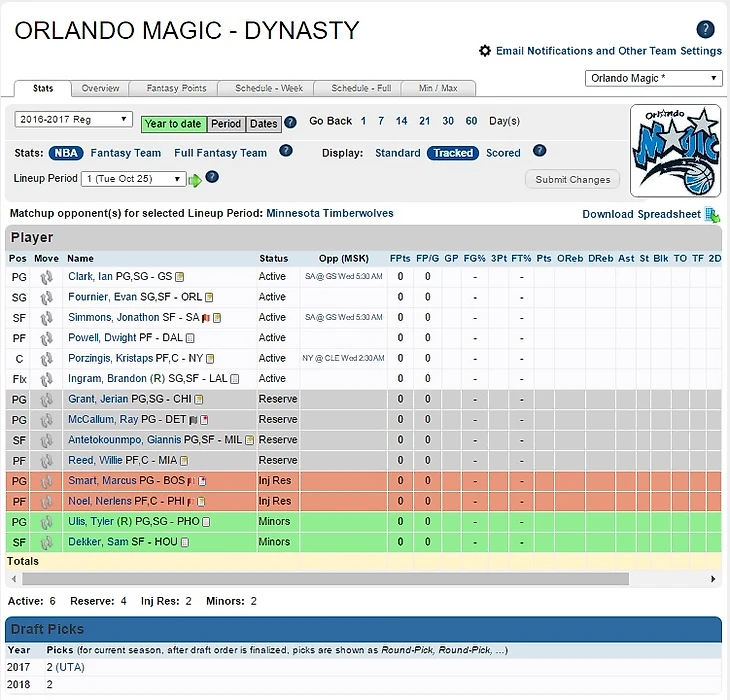Open Email Notifications and Other Team Settings
The width and height of the screenshot is (730, 700).
pyautogui.click(x=609, y=51)
